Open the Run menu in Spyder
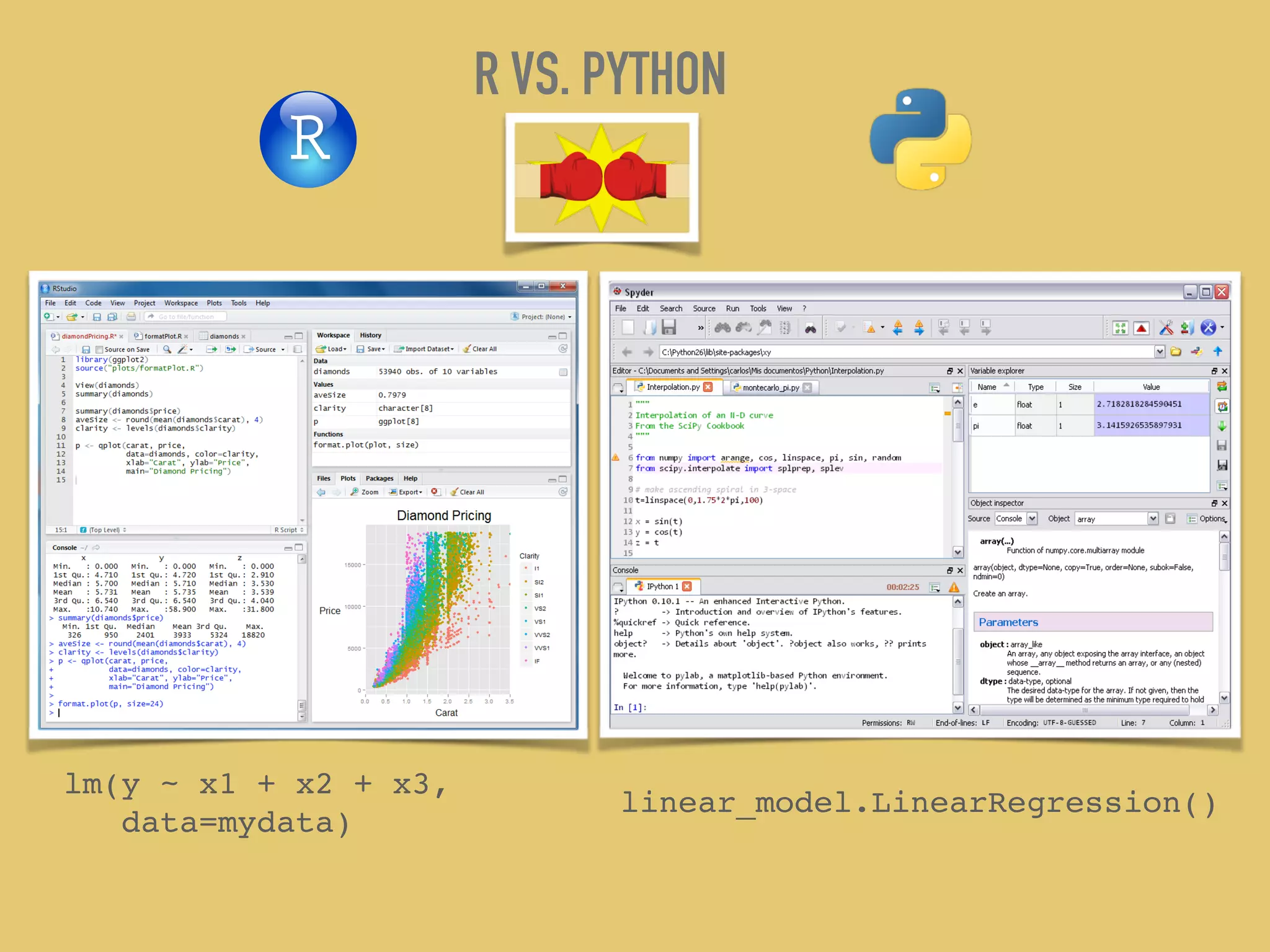1270x952 pixels. click(732, 308)
